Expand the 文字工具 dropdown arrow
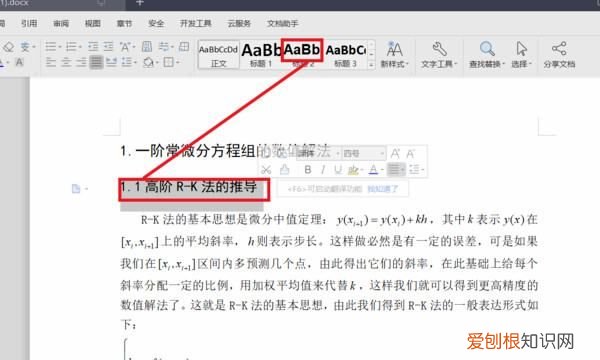The height and width of the screenshot is (360, 600). [x=456, y=64]
